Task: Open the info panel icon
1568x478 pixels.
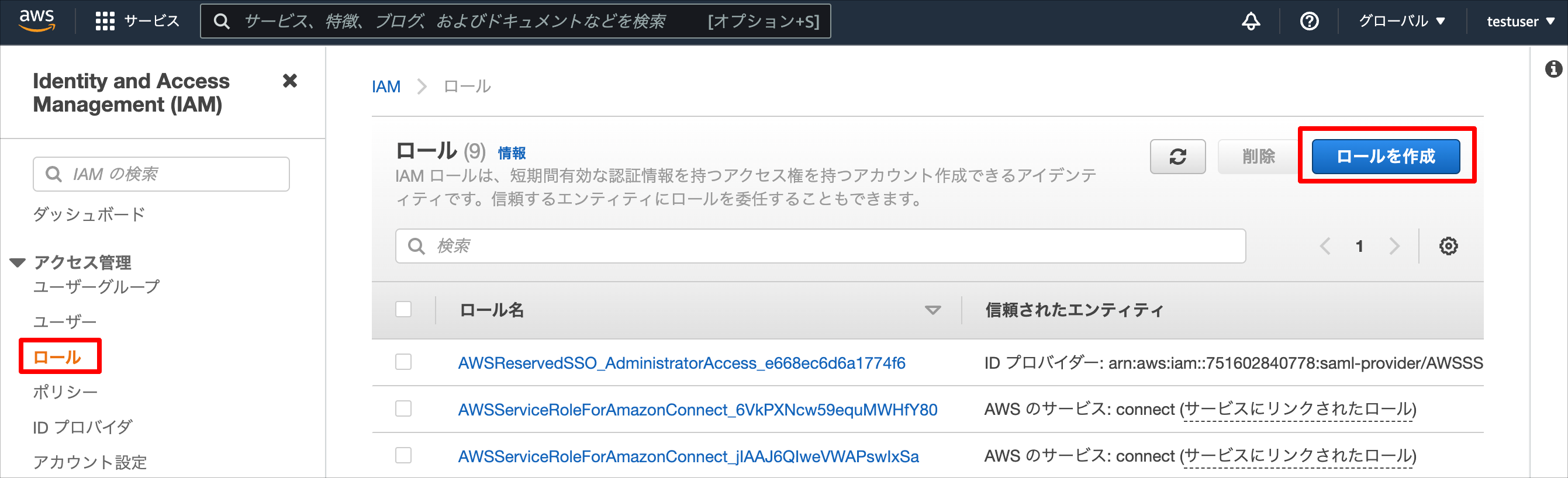Action: [1553, 69]
